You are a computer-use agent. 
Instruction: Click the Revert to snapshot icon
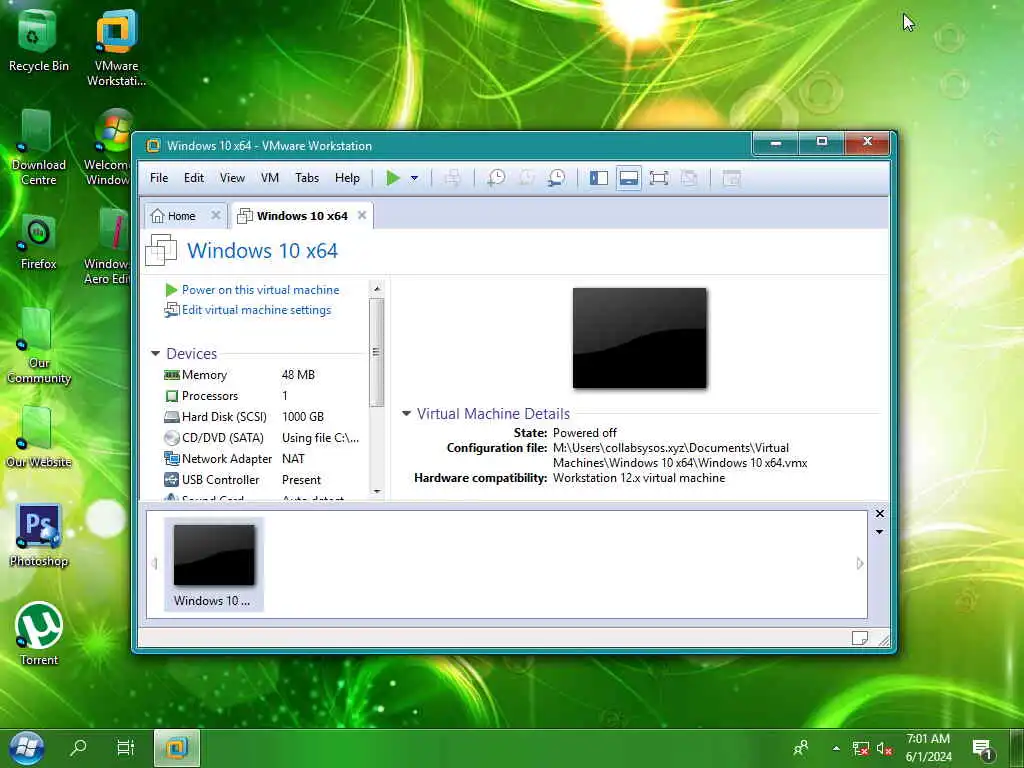(526, 178)
